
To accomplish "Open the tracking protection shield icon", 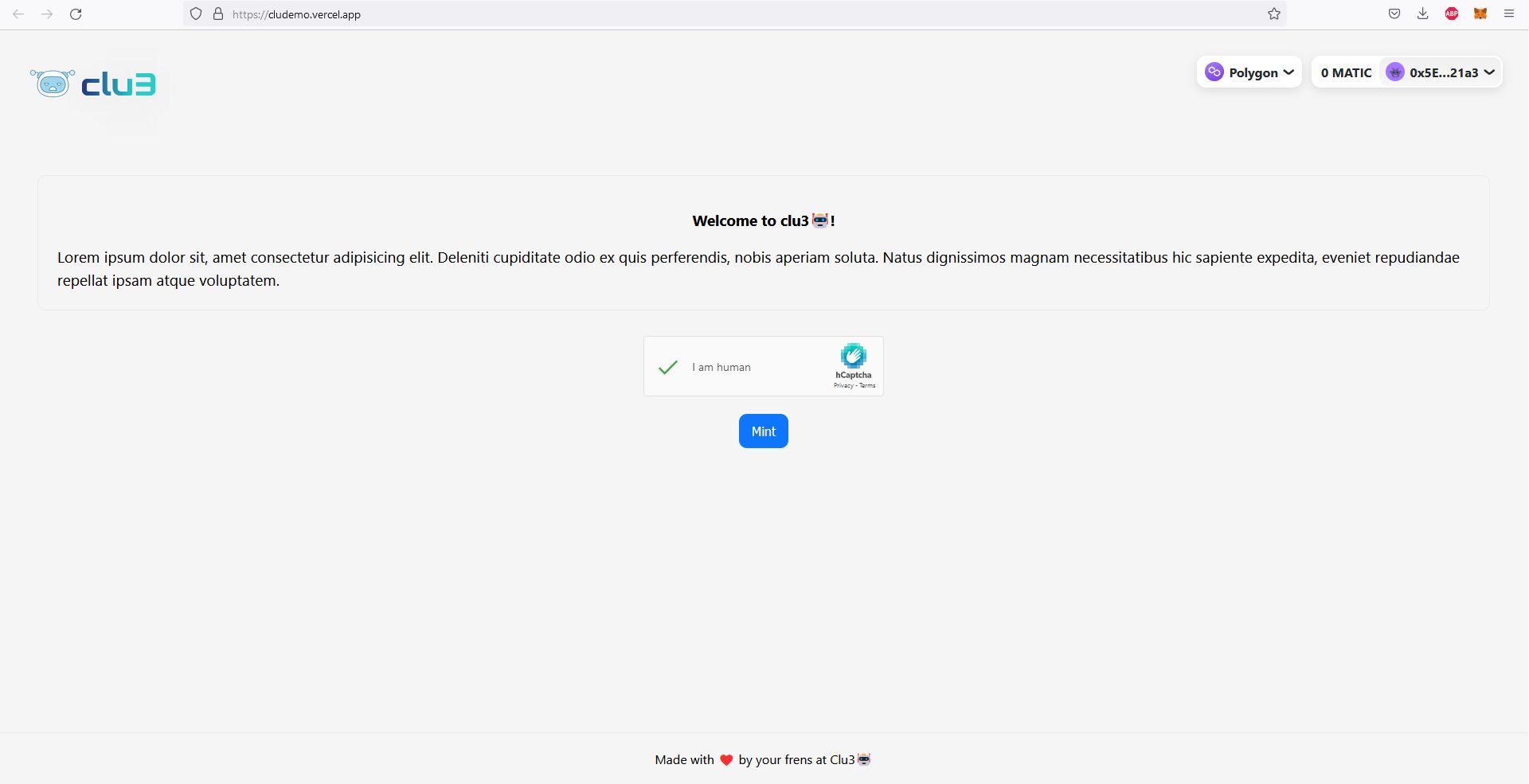I will [x=196, y=14].
